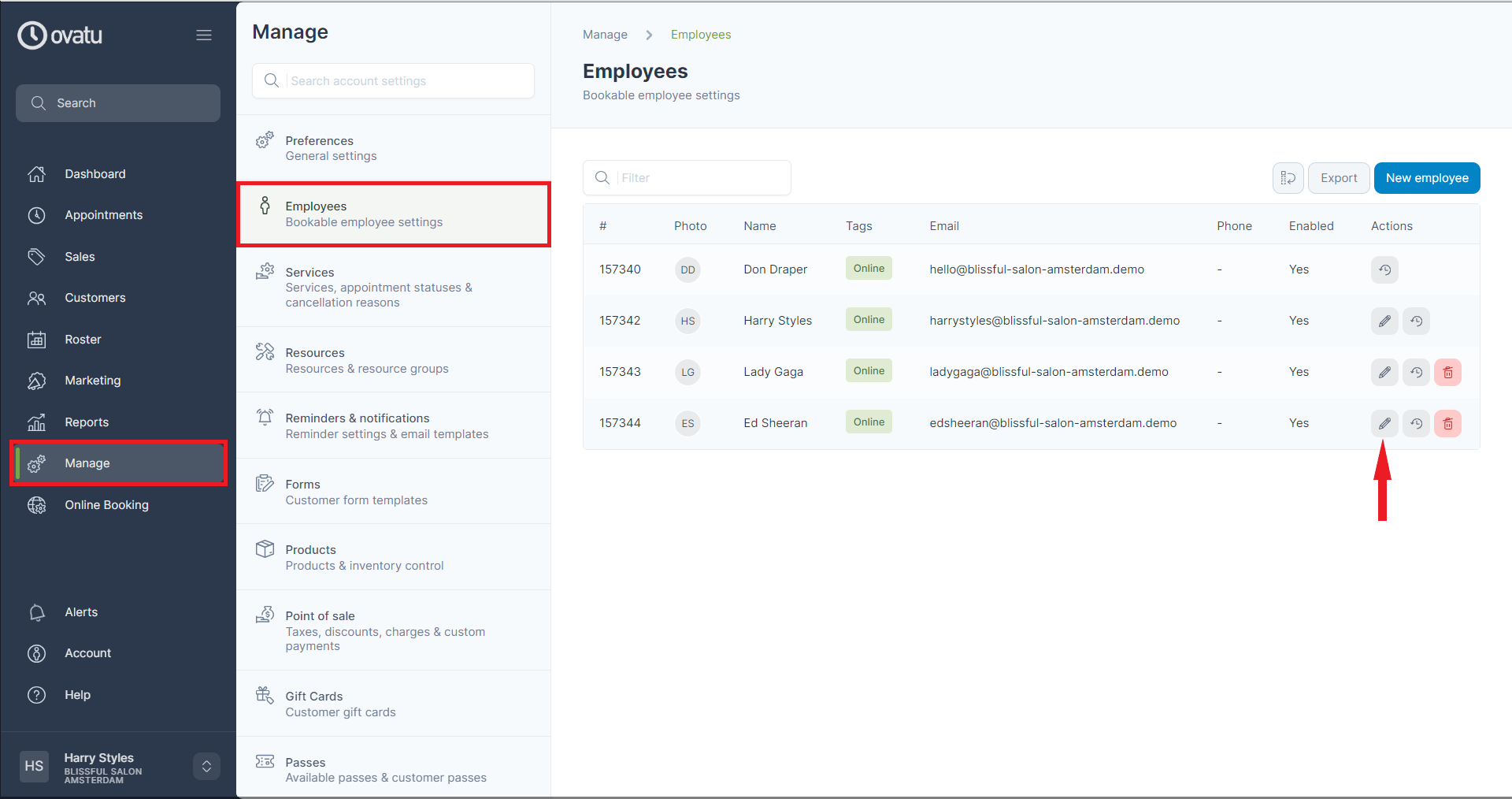
Task: Click the Tags column header
Action: click(x=858, y=226)
